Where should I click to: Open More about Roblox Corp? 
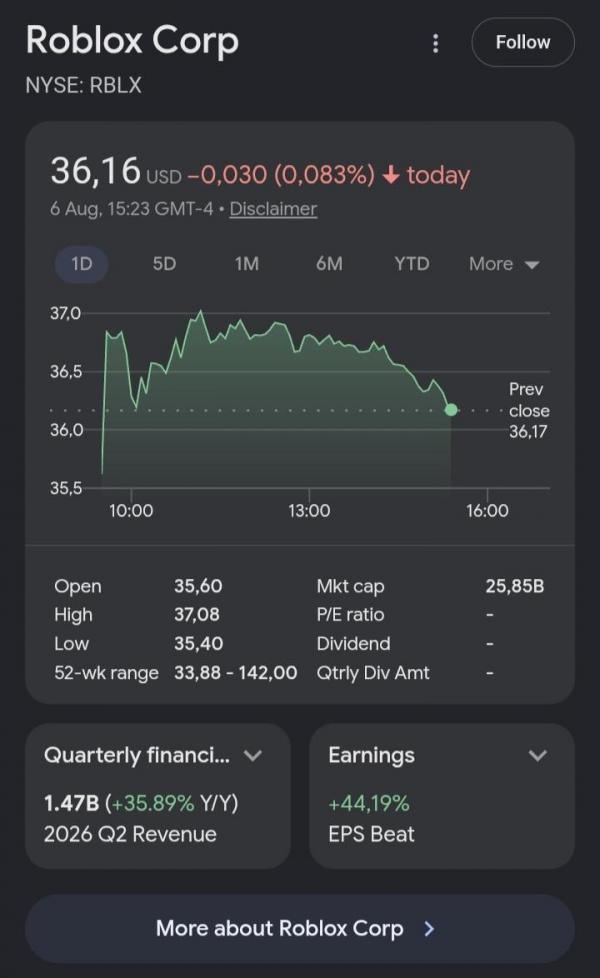click(x=299, y=929)
